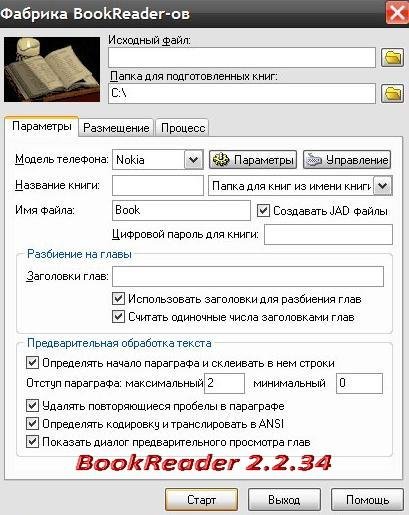The height and width of the screenshot is (515, 409).
Task: Toggle Считать одиночные числа заголовками глав
Action: point(118,316)
